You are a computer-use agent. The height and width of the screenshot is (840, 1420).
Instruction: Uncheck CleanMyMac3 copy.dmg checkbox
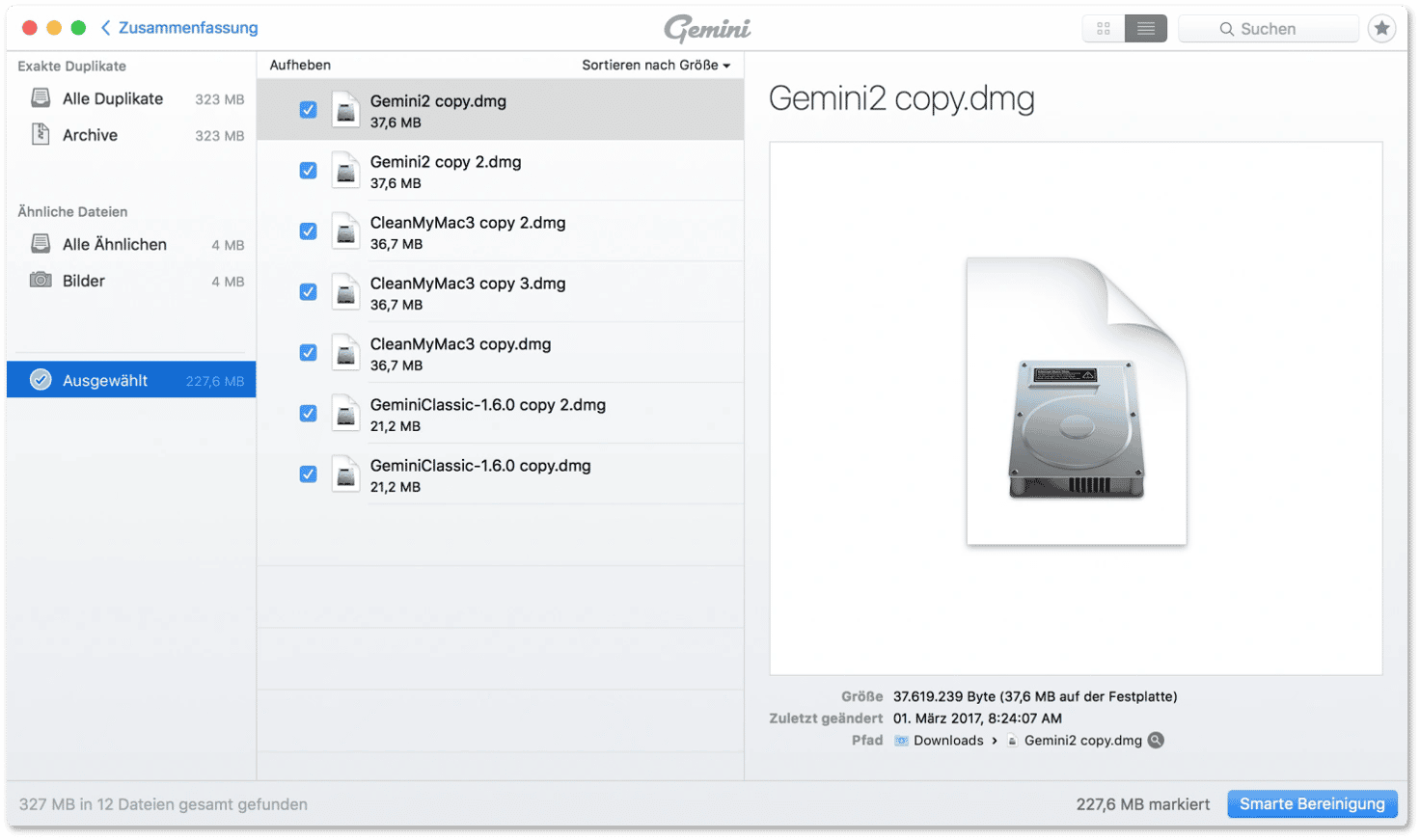[308, 353]
